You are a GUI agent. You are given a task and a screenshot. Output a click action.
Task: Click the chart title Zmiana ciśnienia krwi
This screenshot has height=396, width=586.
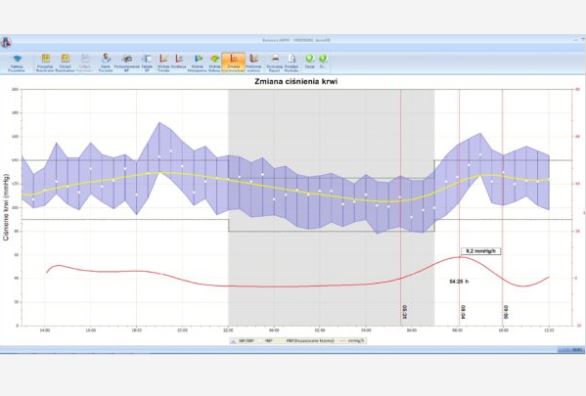click(296, 81)
